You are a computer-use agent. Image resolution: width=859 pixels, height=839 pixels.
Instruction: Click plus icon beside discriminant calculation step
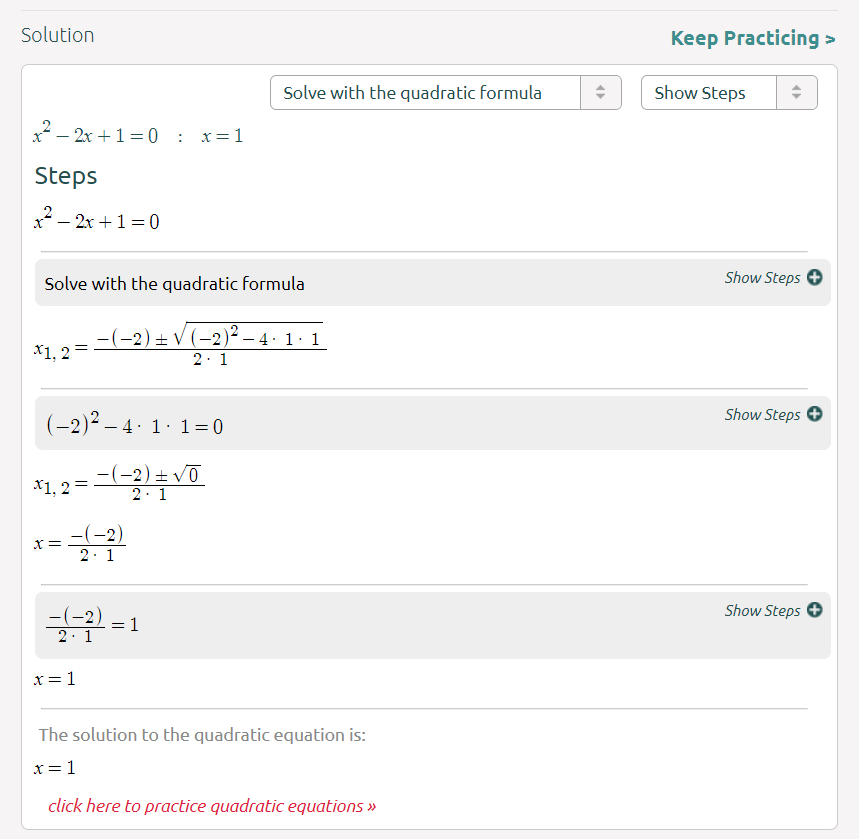tap(814, 414)
